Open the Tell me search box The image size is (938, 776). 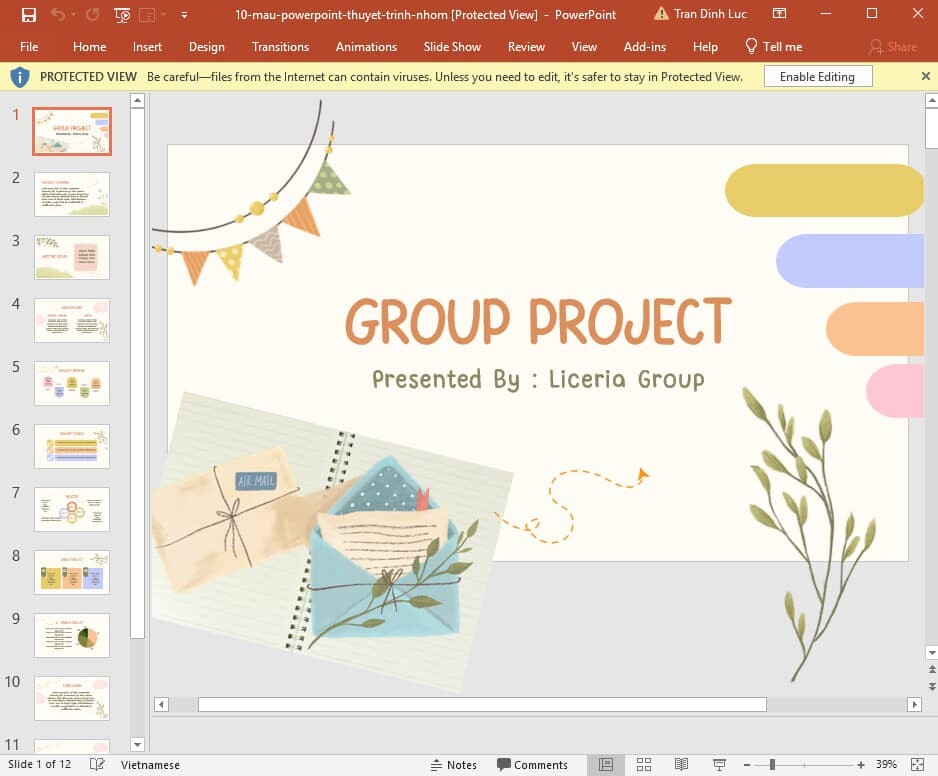[x=774, y=46]
